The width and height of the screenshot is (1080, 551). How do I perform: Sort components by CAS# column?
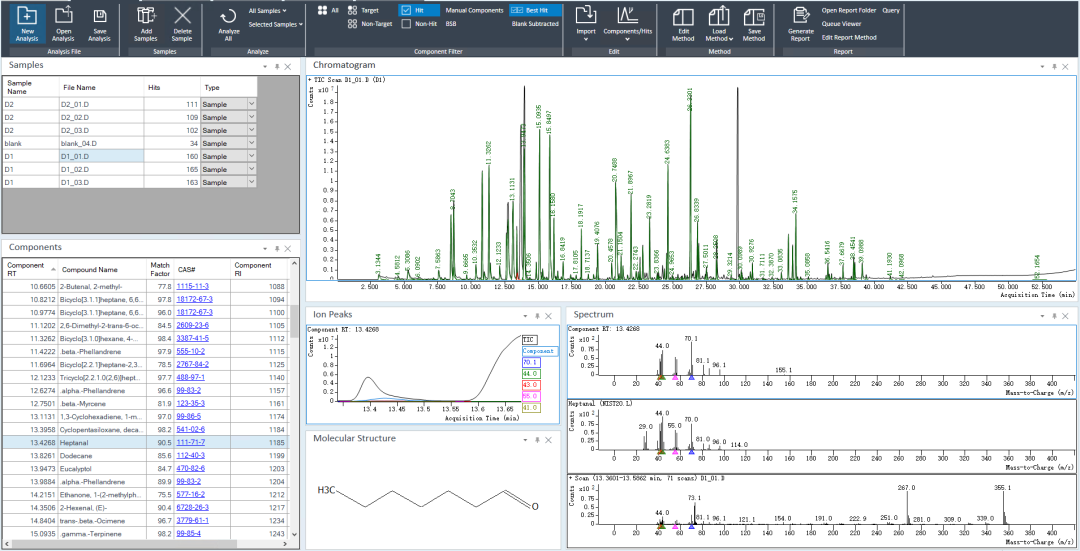pos(202,269)
